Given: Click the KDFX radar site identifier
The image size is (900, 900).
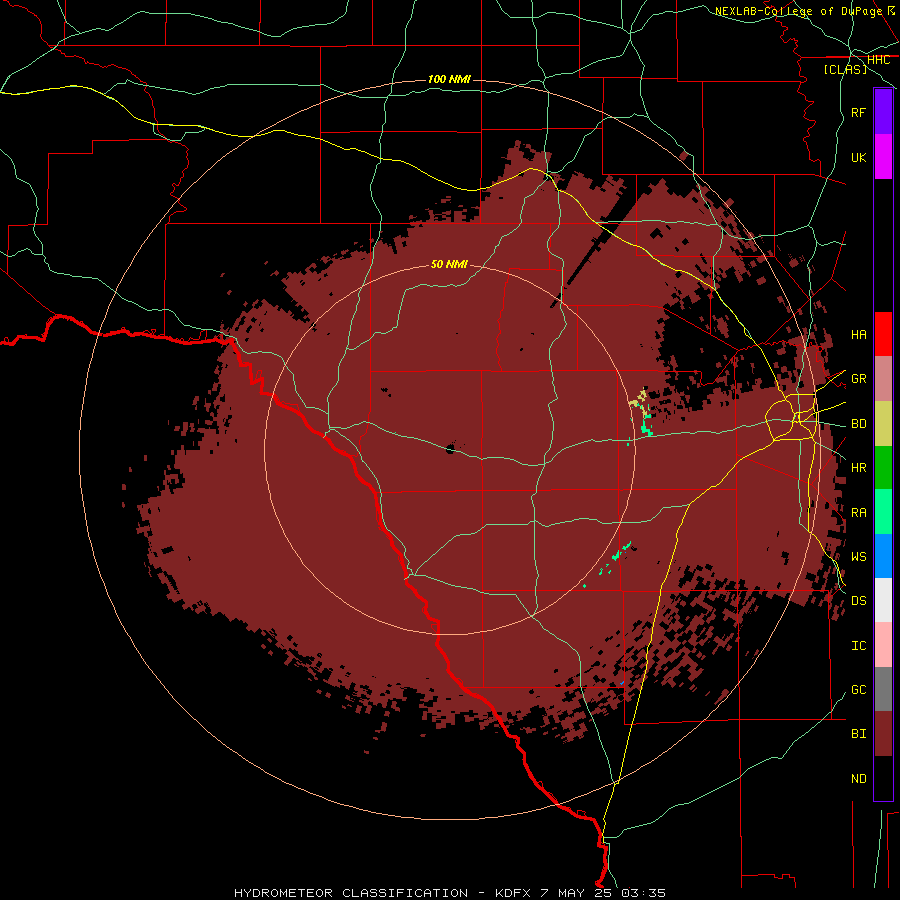Looking at the screenshot, I should (514, 893).
